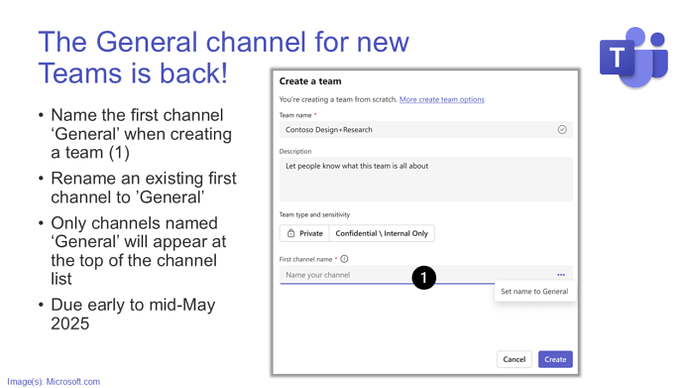Click the info icon beside First channel name
The width and height of the screenshot is (690, 388).
point(344,259)
